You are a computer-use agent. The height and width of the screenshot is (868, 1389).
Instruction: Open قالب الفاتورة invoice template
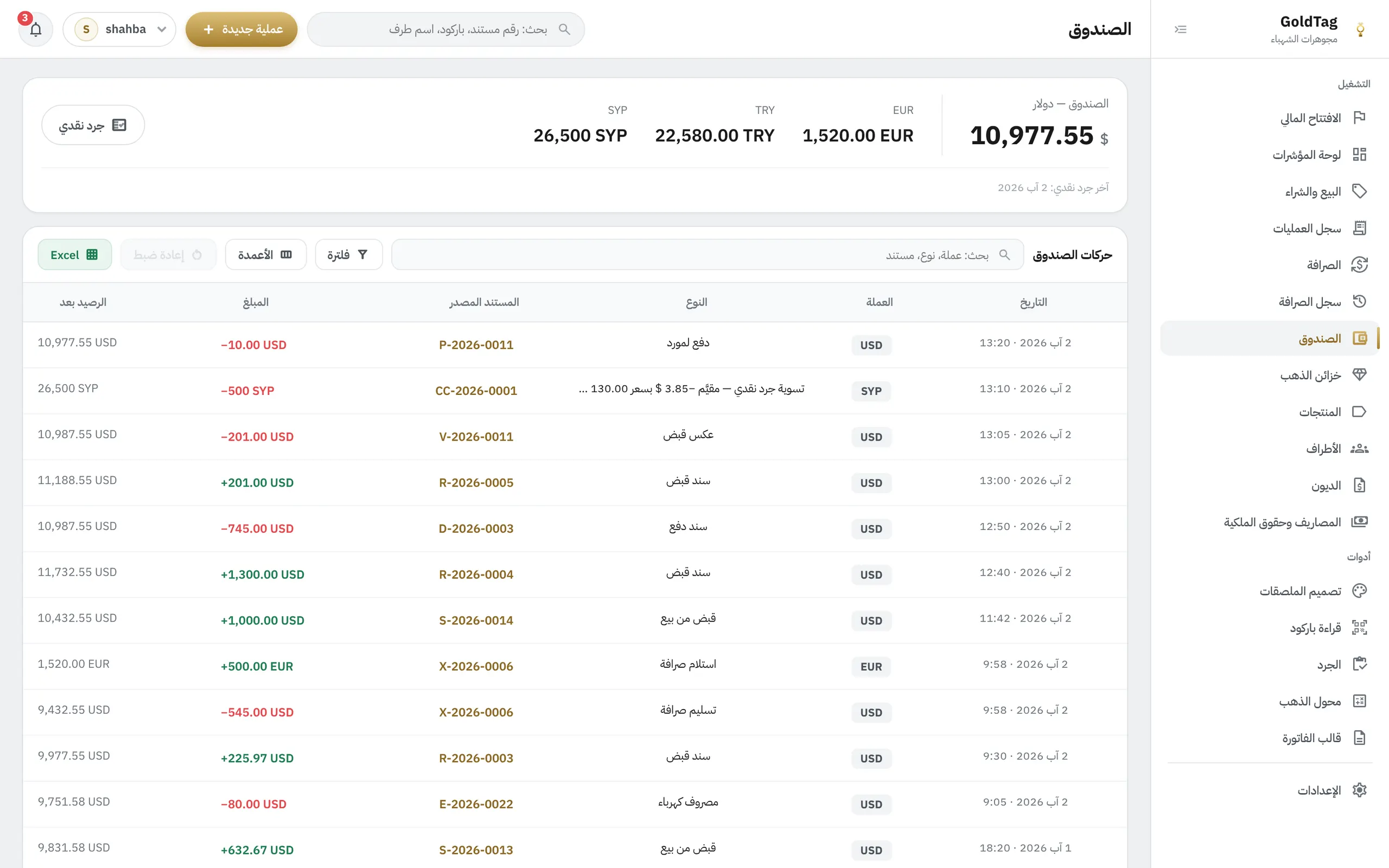(x=1270, y=738)
